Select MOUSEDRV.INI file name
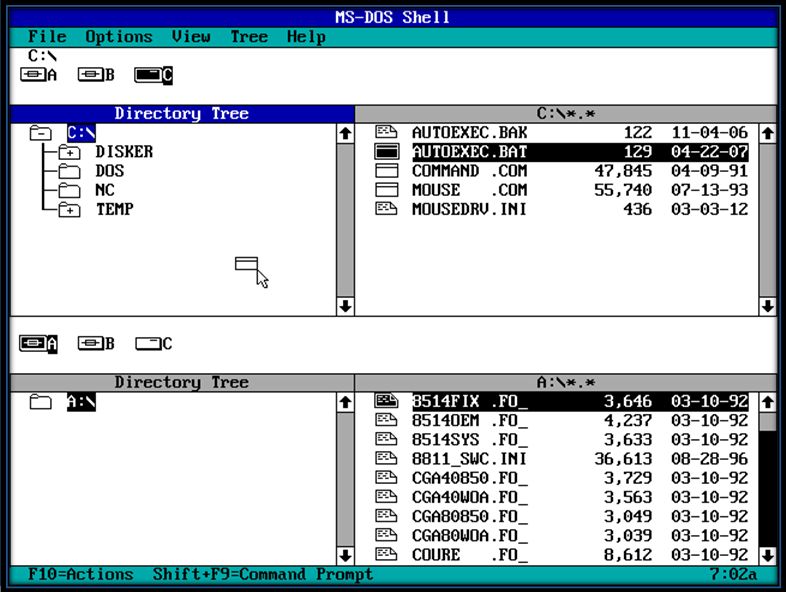The width and height of the screenshot is (786, 592). 470,209
